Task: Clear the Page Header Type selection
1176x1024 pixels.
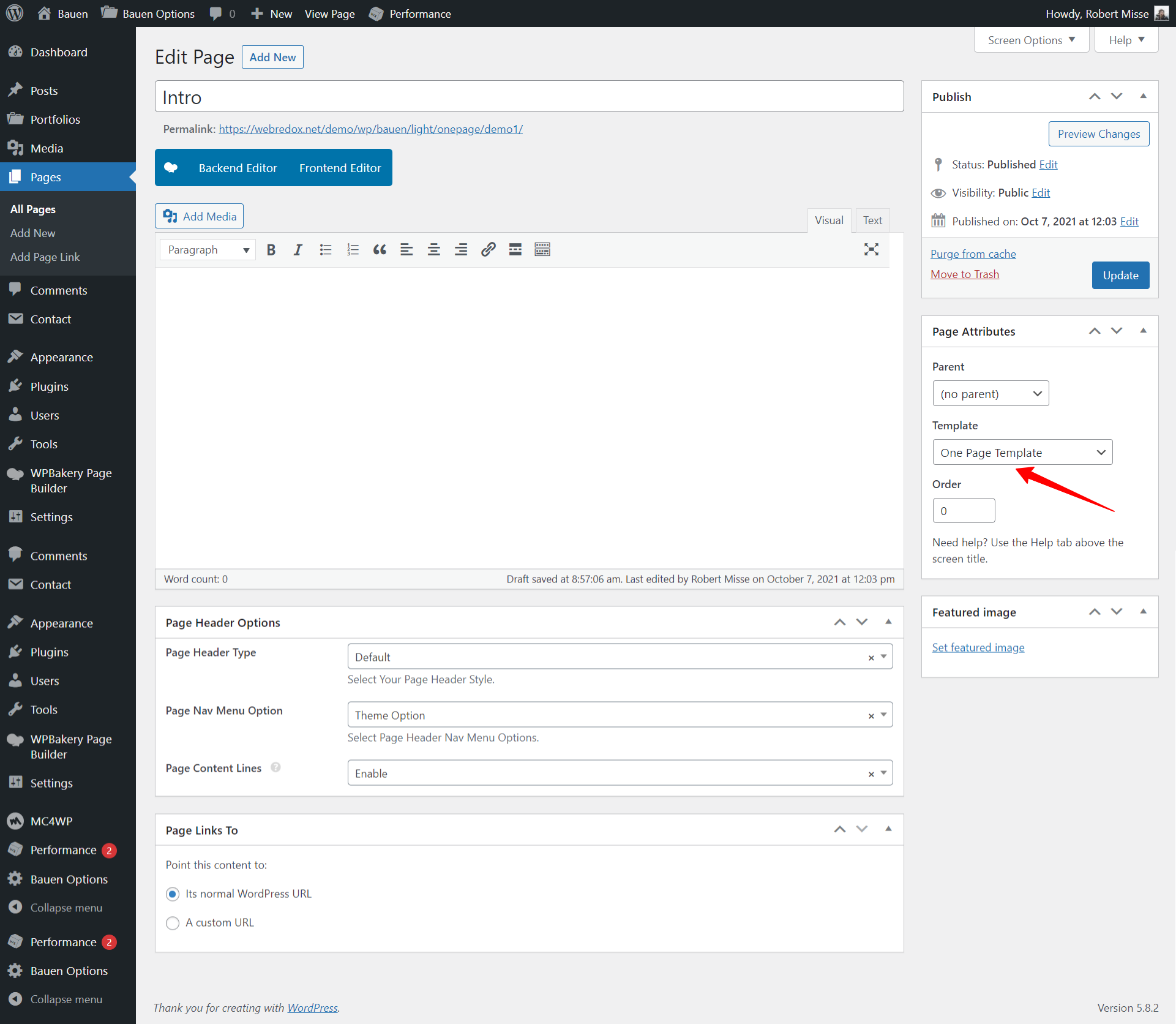Action: (871, 658)
